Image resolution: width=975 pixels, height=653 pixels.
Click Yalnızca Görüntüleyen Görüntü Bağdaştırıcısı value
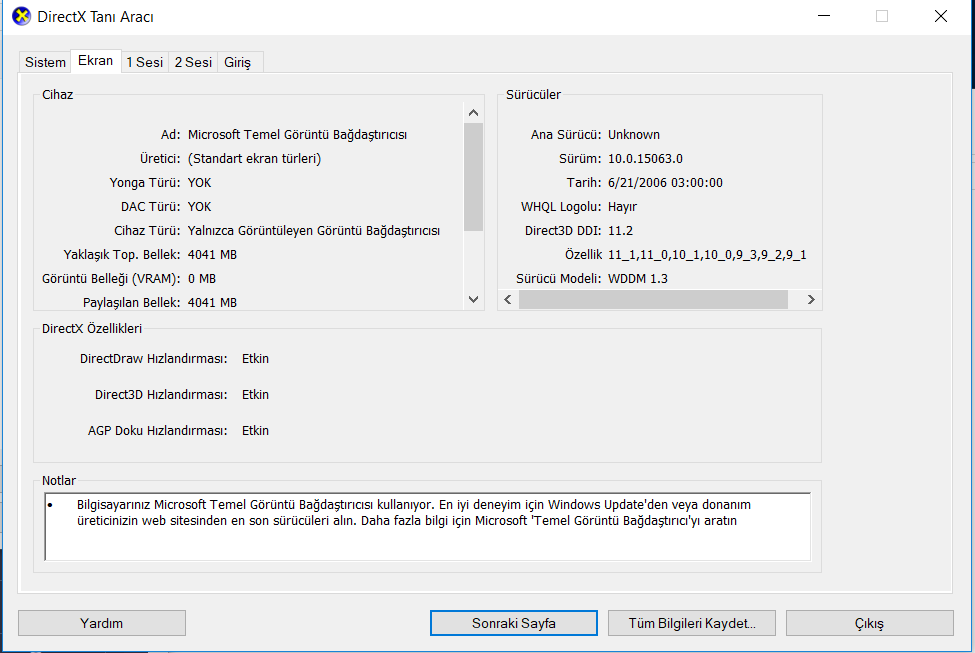click(314, 231)
